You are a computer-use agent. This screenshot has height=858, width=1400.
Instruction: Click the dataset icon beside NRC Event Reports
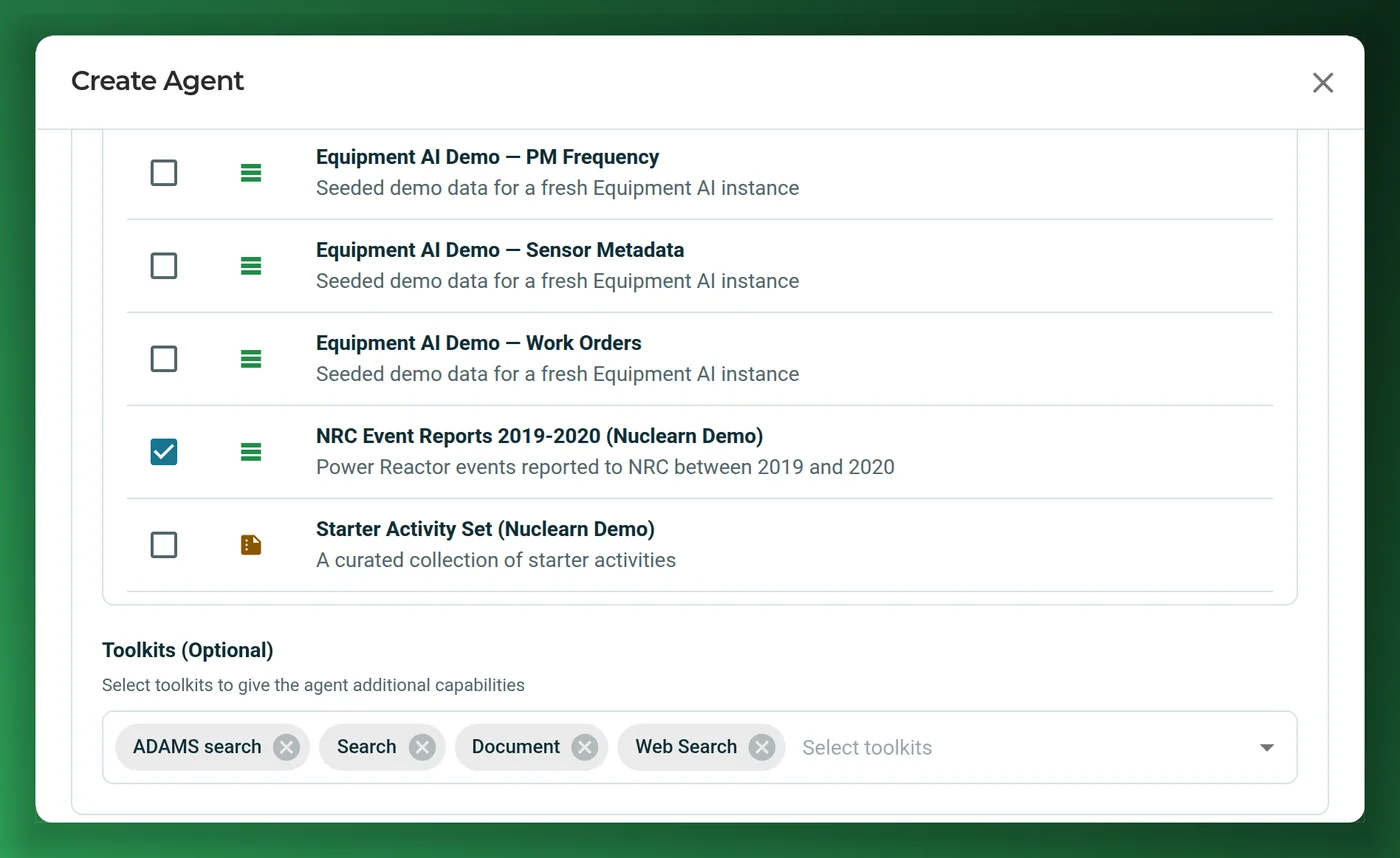tap(251, 452)
